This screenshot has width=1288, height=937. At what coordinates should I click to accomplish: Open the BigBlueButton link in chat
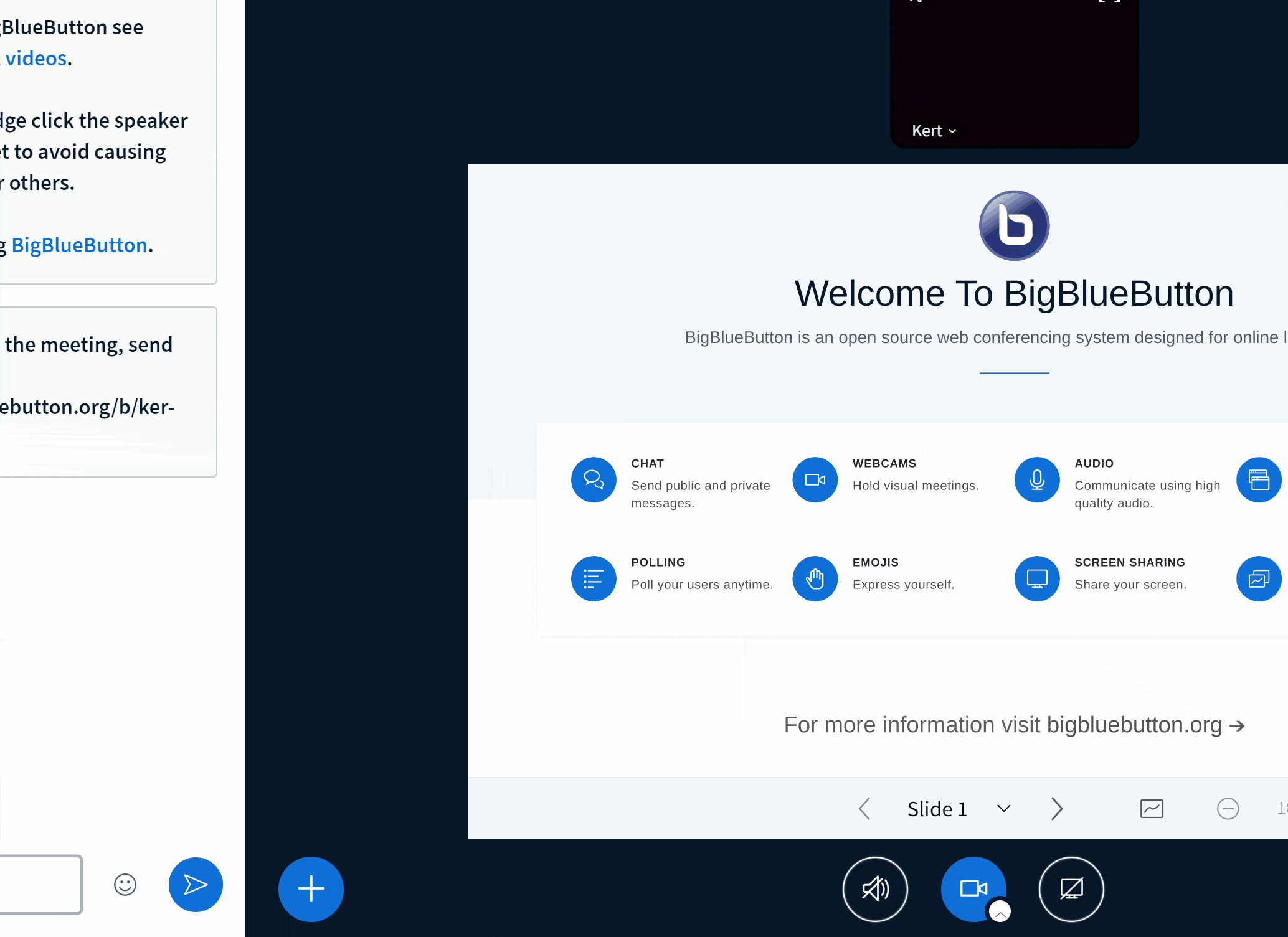point(80,245)
